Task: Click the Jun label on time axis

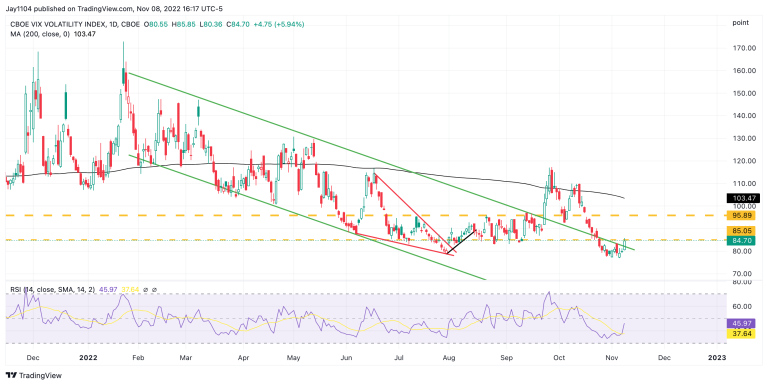Action: pyautogui.click(x=347, y=358)
